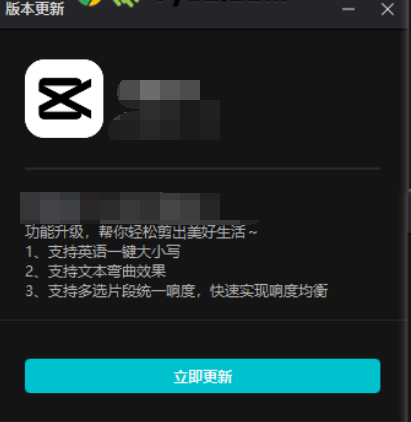This screenshot has height=422, width=411.
Task: Close the 版本更新 dialog
Action: tap(387, 9)
